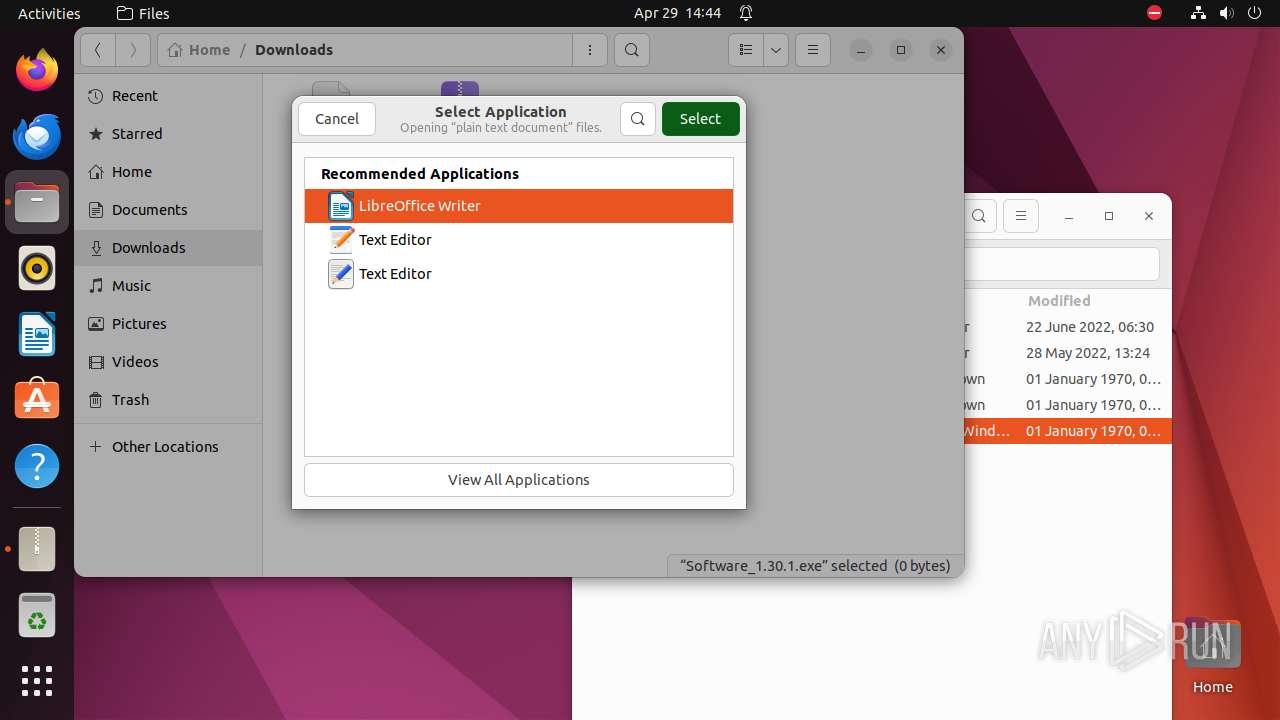The height and width of the screenshot is (720, 1280).
Task: Cancel the Select Application dialog
Action: pos(337,119)
